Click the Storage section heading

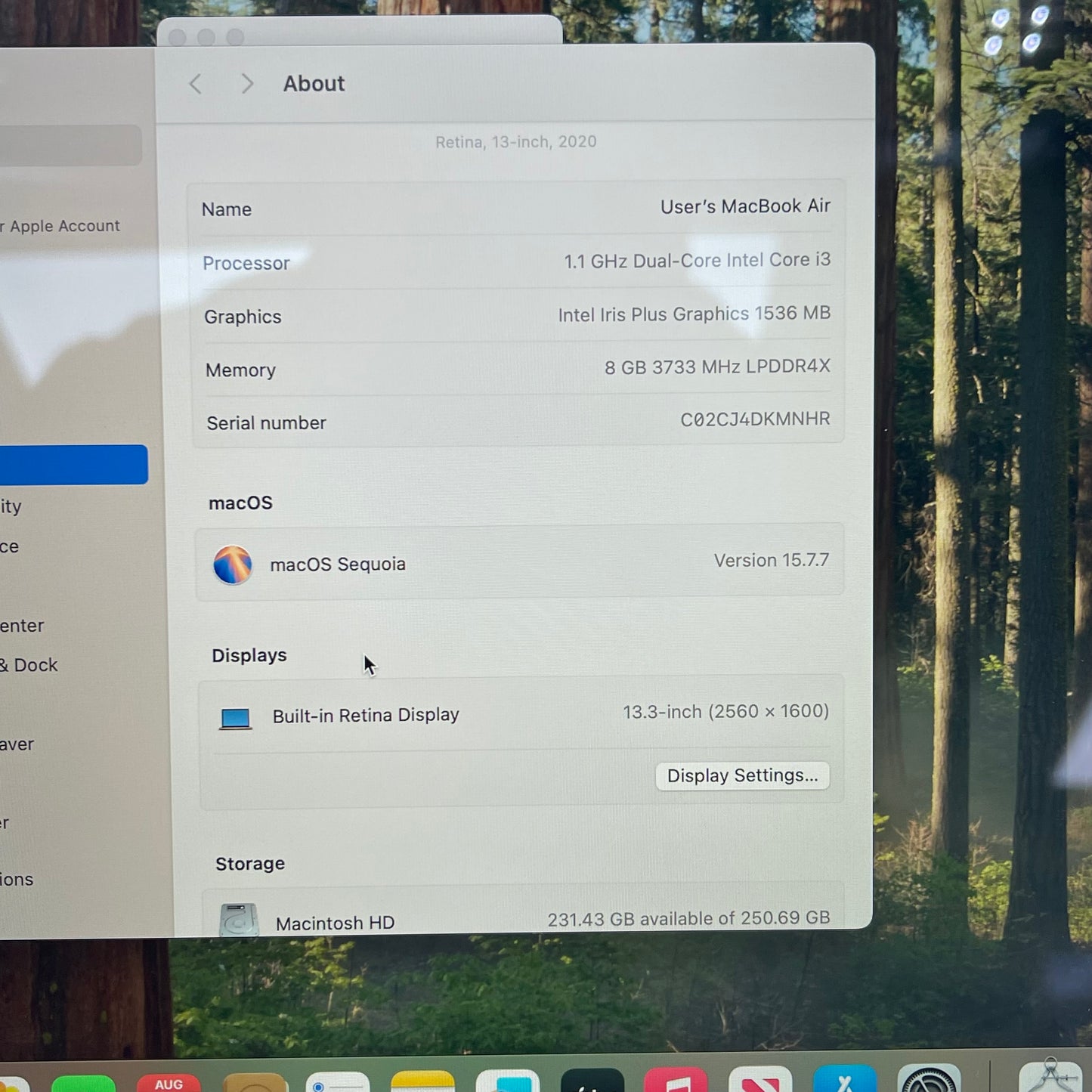(250, 864)
